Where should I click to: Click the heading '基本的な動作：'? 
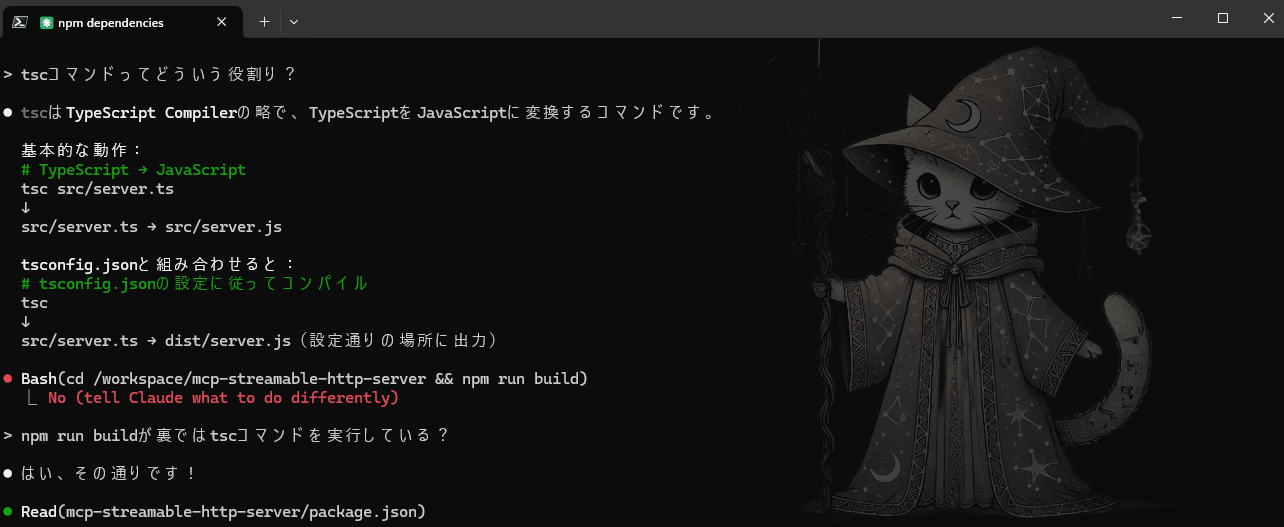(83, 151)
